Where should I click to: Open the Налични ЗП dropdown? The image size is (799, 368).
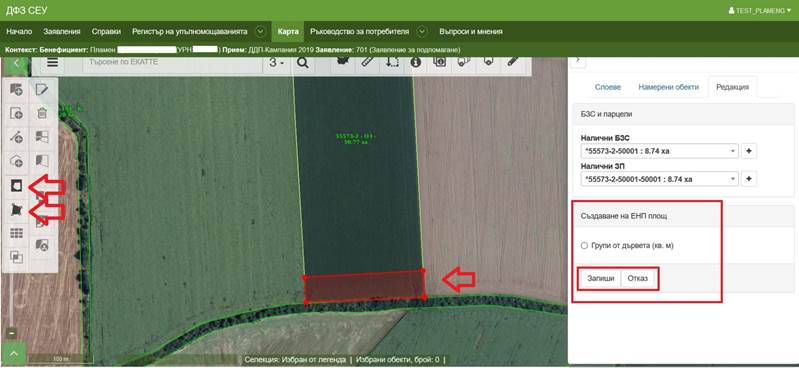(660, 179)
